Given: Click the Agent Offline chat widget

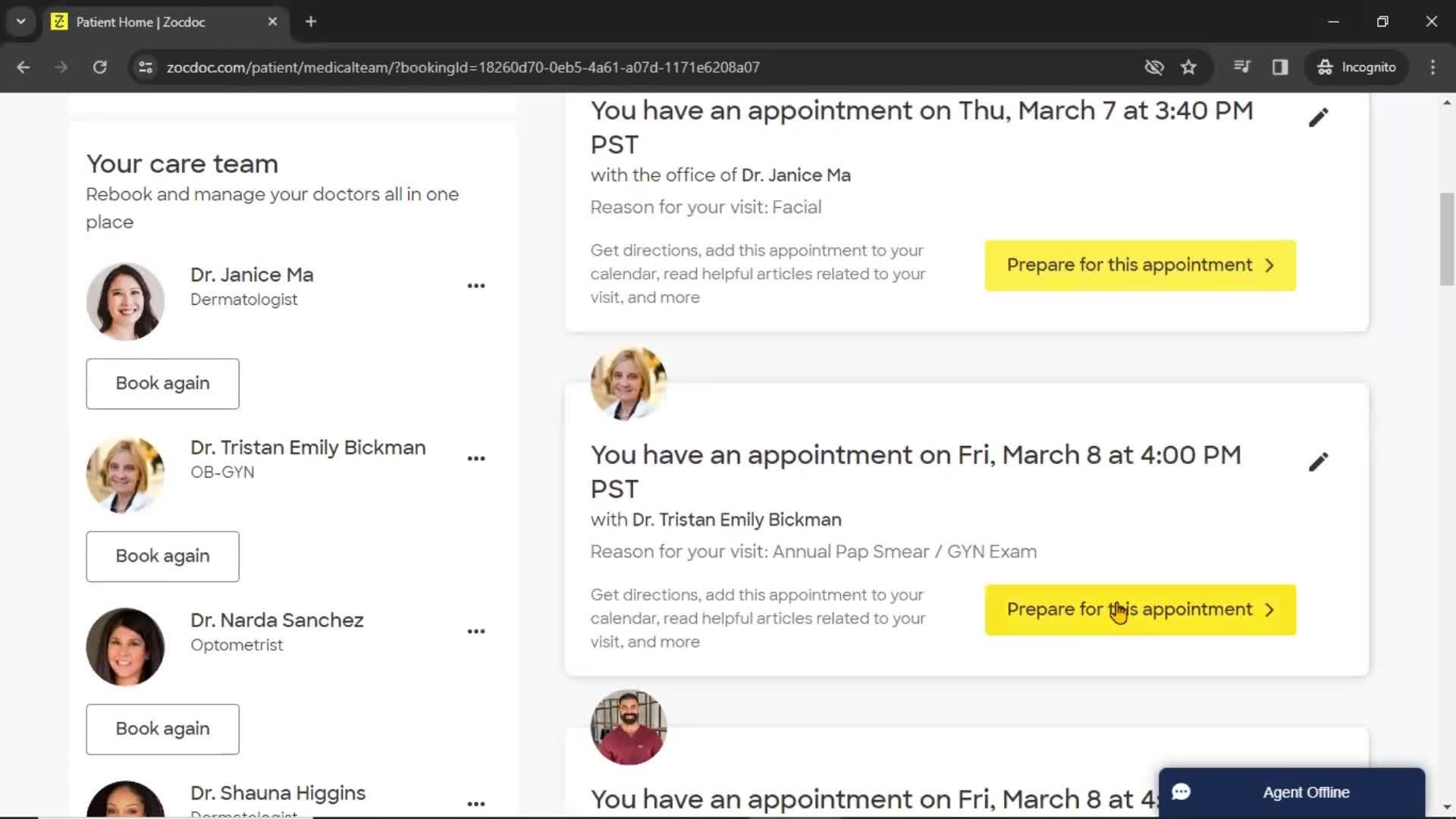Looking at the screenshot, I should pos(1291,791).
